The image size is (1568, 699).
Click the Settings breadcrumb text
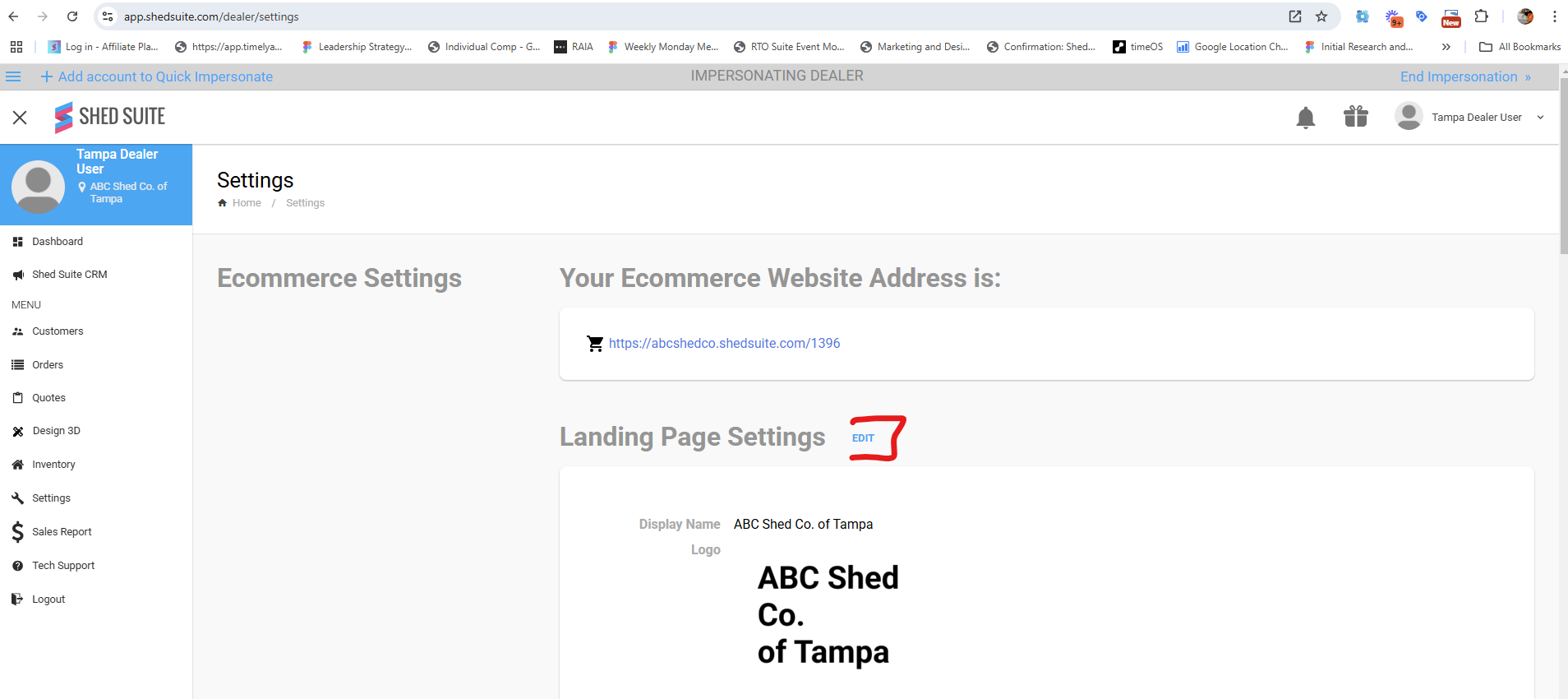pos(305,203)
